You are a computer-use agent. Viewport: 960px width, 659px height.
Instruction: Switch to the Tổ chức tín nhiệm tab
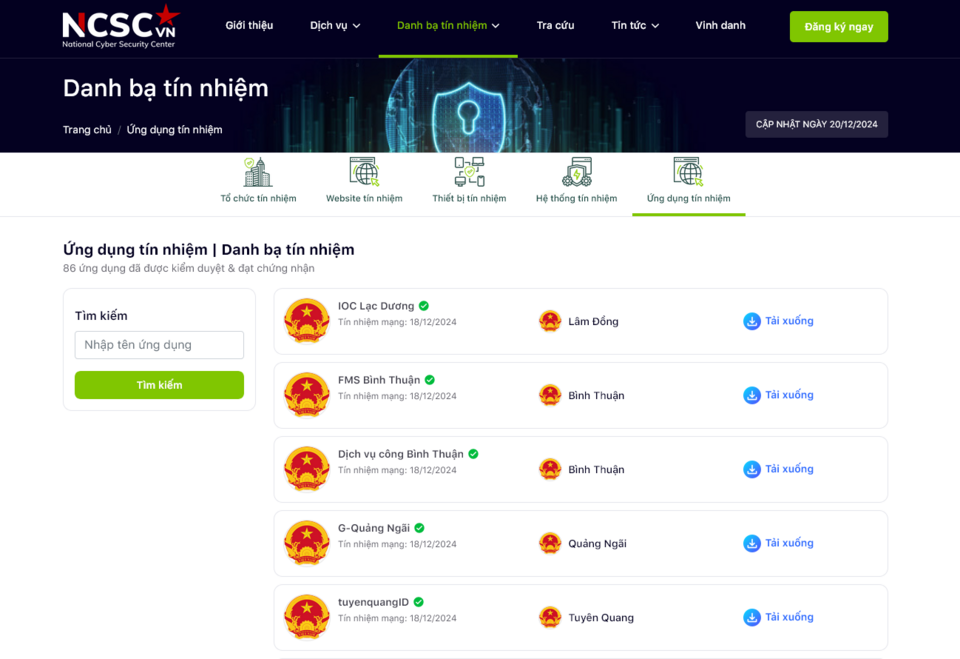tap(258, 198)
